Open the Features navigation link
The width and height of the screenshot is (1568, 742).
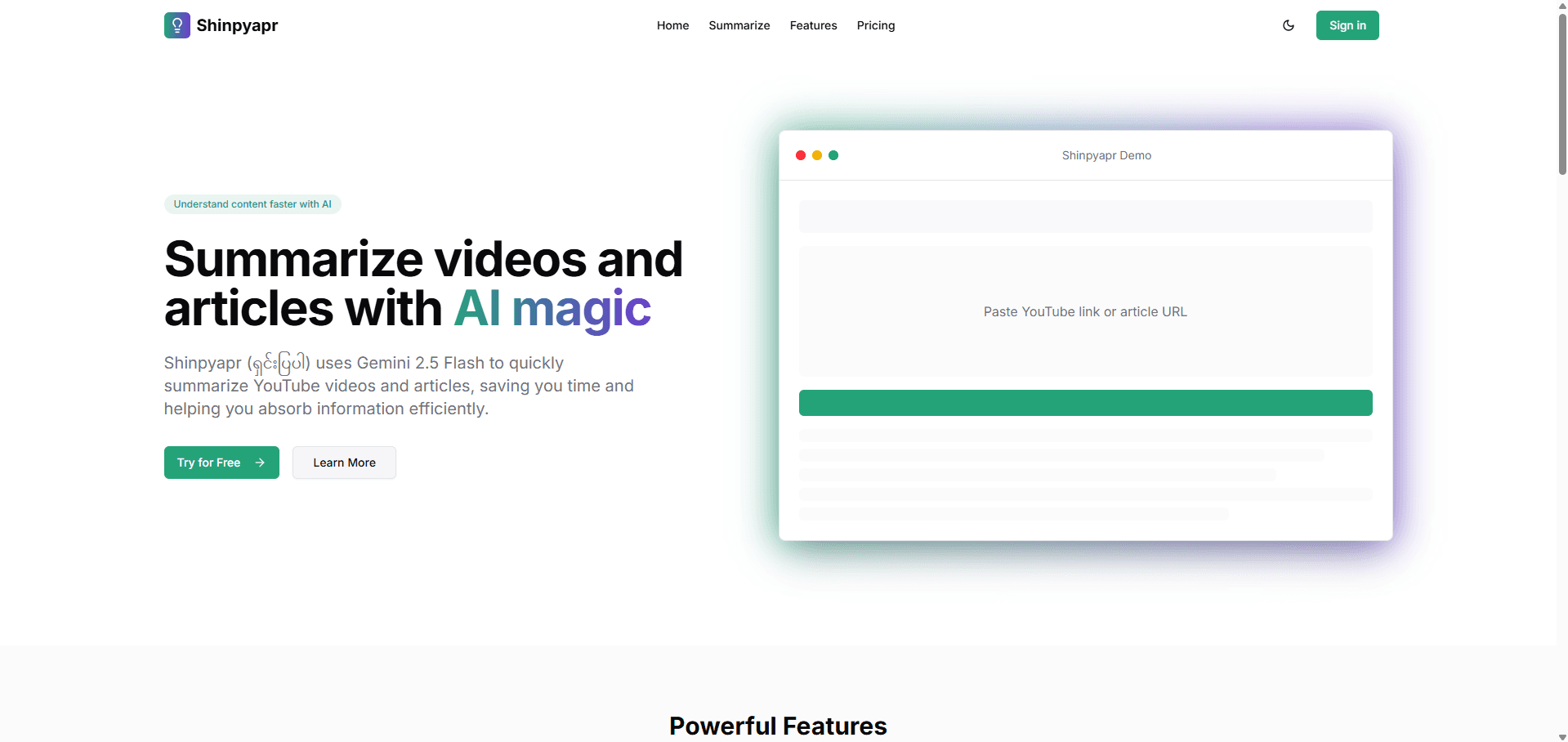813,25
